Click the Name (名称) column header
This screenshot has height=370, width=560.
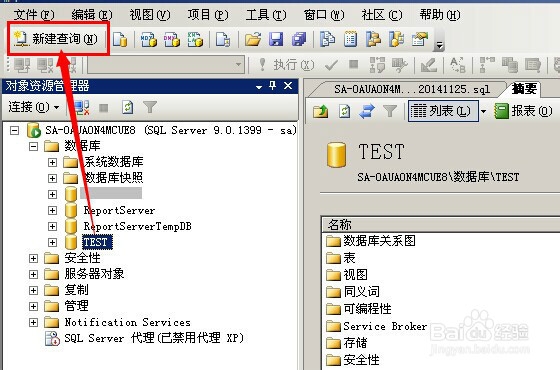pyautogui.click(x=441, y=225)
